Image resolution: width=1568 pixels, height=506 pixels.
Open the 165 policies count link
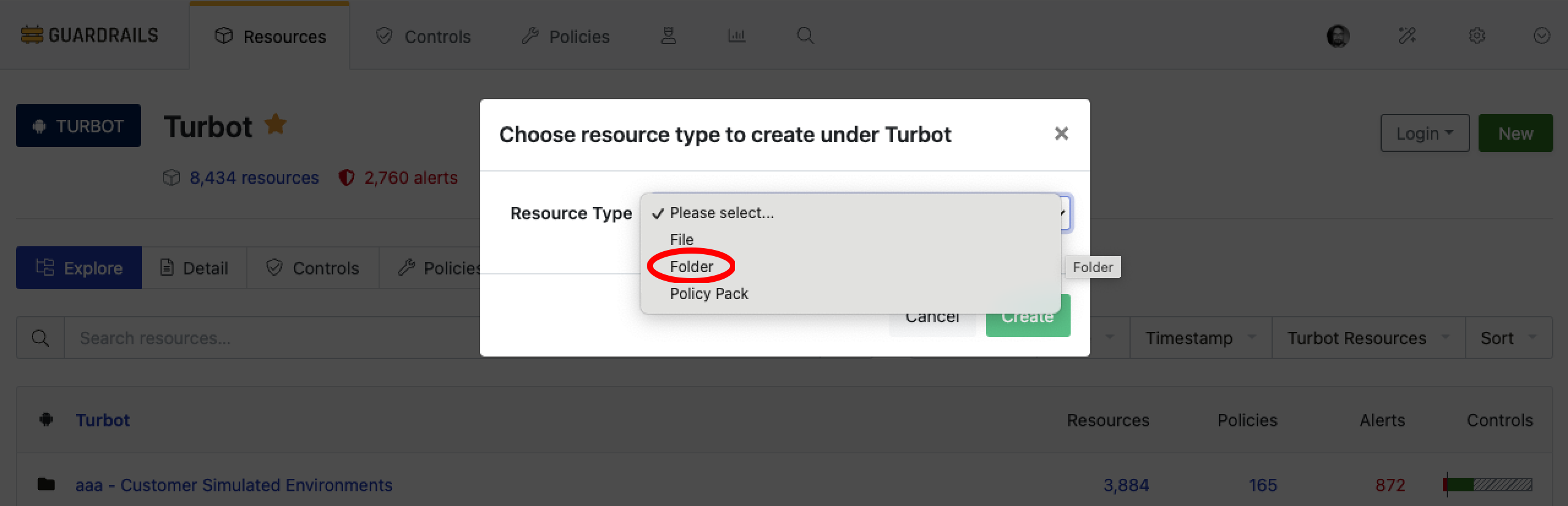pyautogui.click(x=1263, y=485)
